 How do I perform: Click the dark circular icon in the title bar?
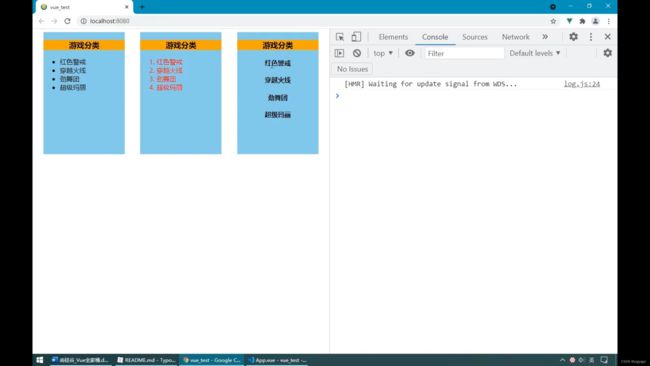553,7
